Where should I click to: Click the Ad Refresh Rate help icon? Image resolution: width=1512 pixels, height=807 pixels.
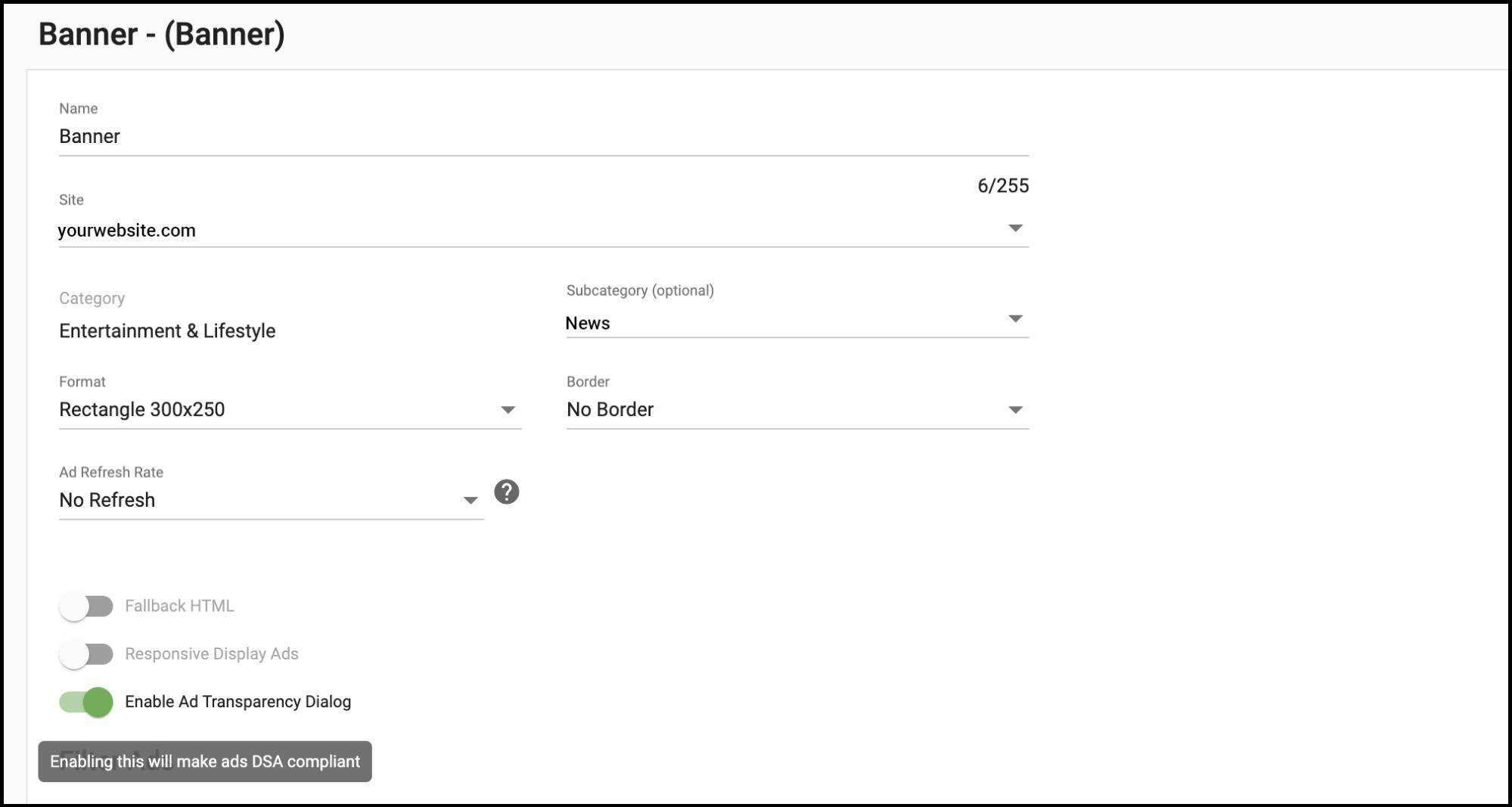[505, 492]
